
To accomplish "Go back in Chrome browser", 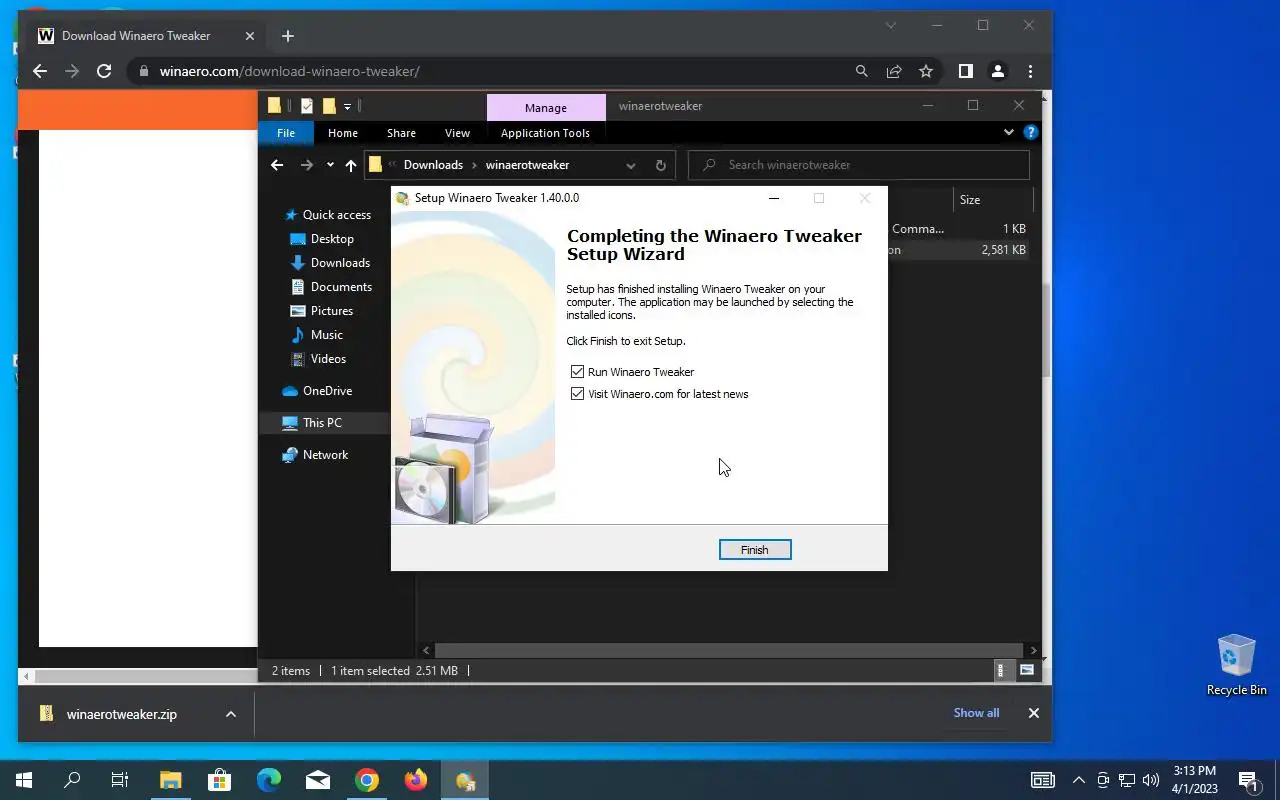I will point(40,71).
